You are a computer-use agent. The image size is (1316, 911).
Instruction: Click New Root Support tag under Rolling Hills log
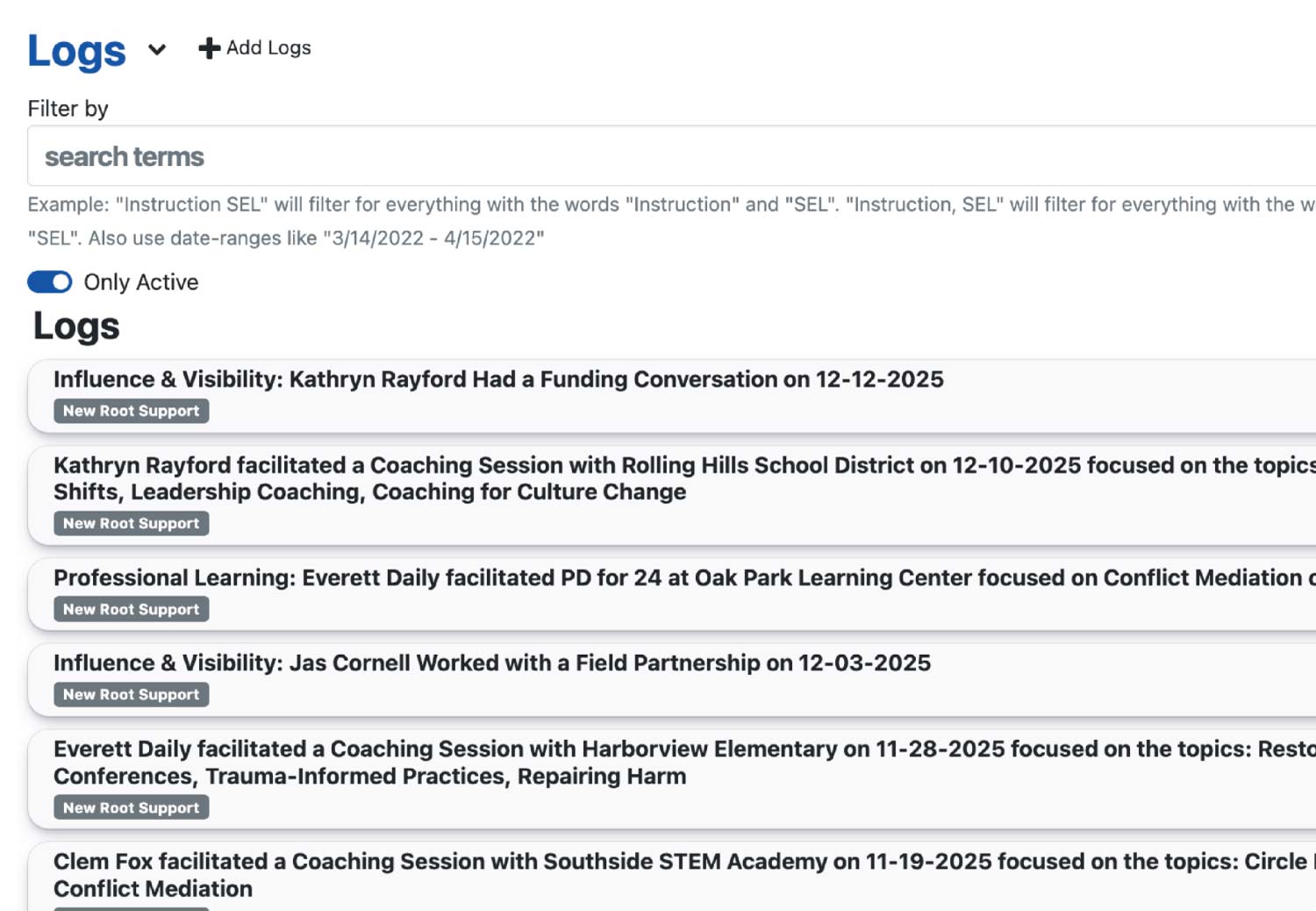pos(132,523)
